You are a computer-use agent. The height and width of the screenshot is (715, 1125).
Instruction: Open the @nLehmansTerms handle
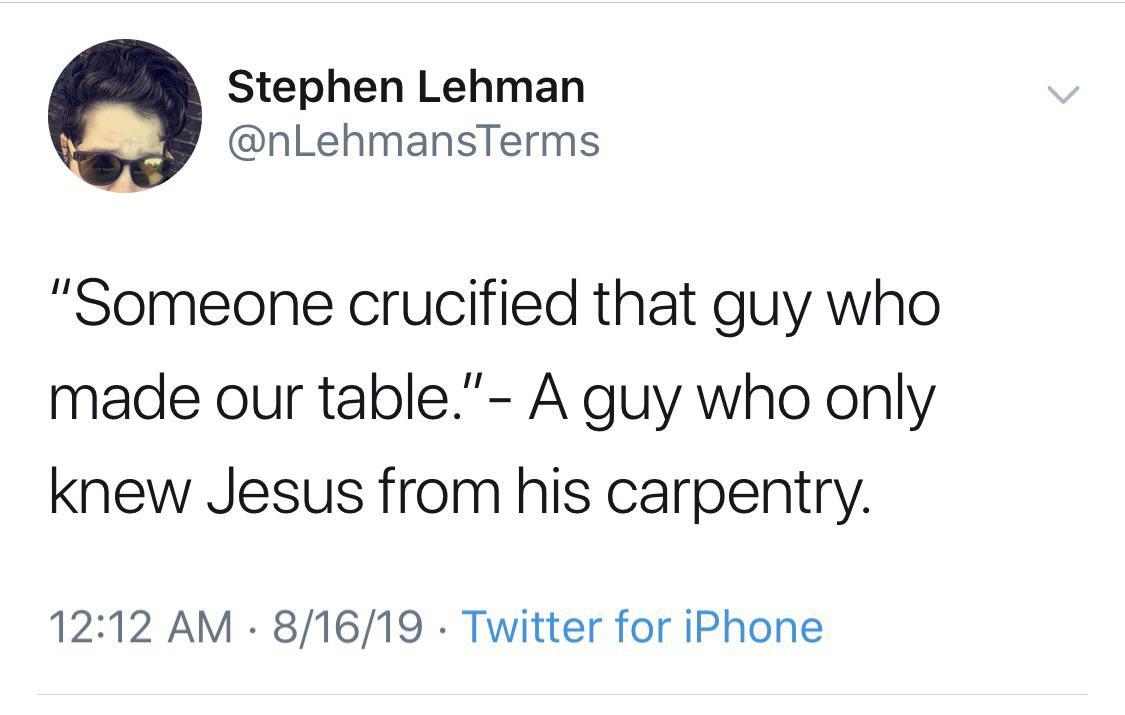tap(413, 141)
